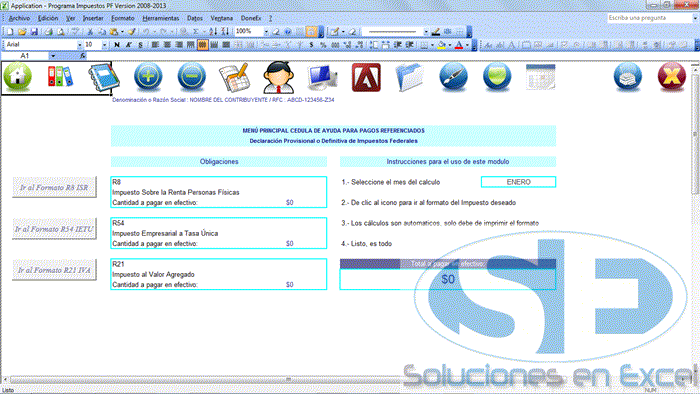Click Ir al Formato R8 ISR button
The width and height of the screenshot is (700, 394).
(54, 187)
